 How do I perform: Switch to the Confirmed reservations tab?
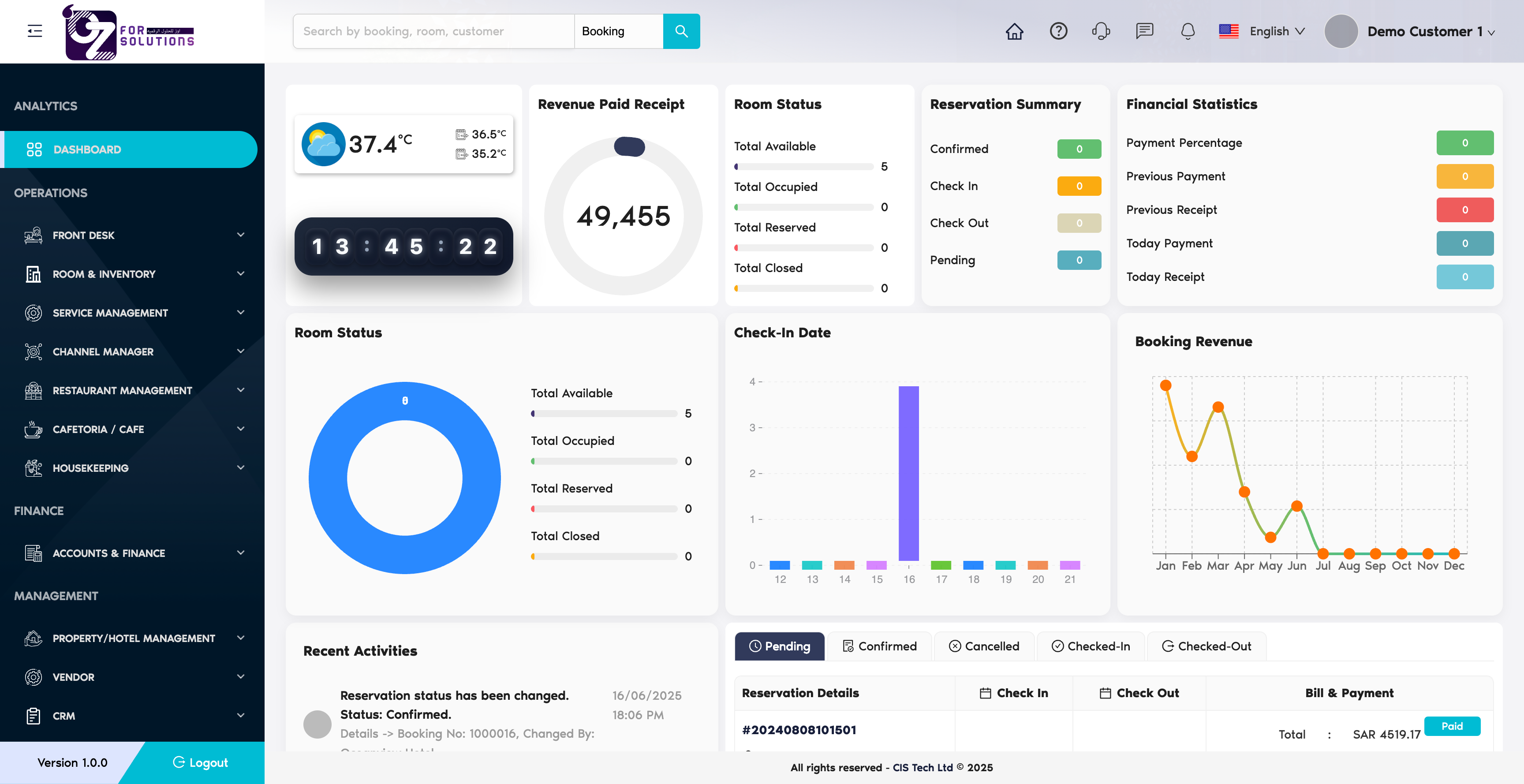tap(879, 646)
